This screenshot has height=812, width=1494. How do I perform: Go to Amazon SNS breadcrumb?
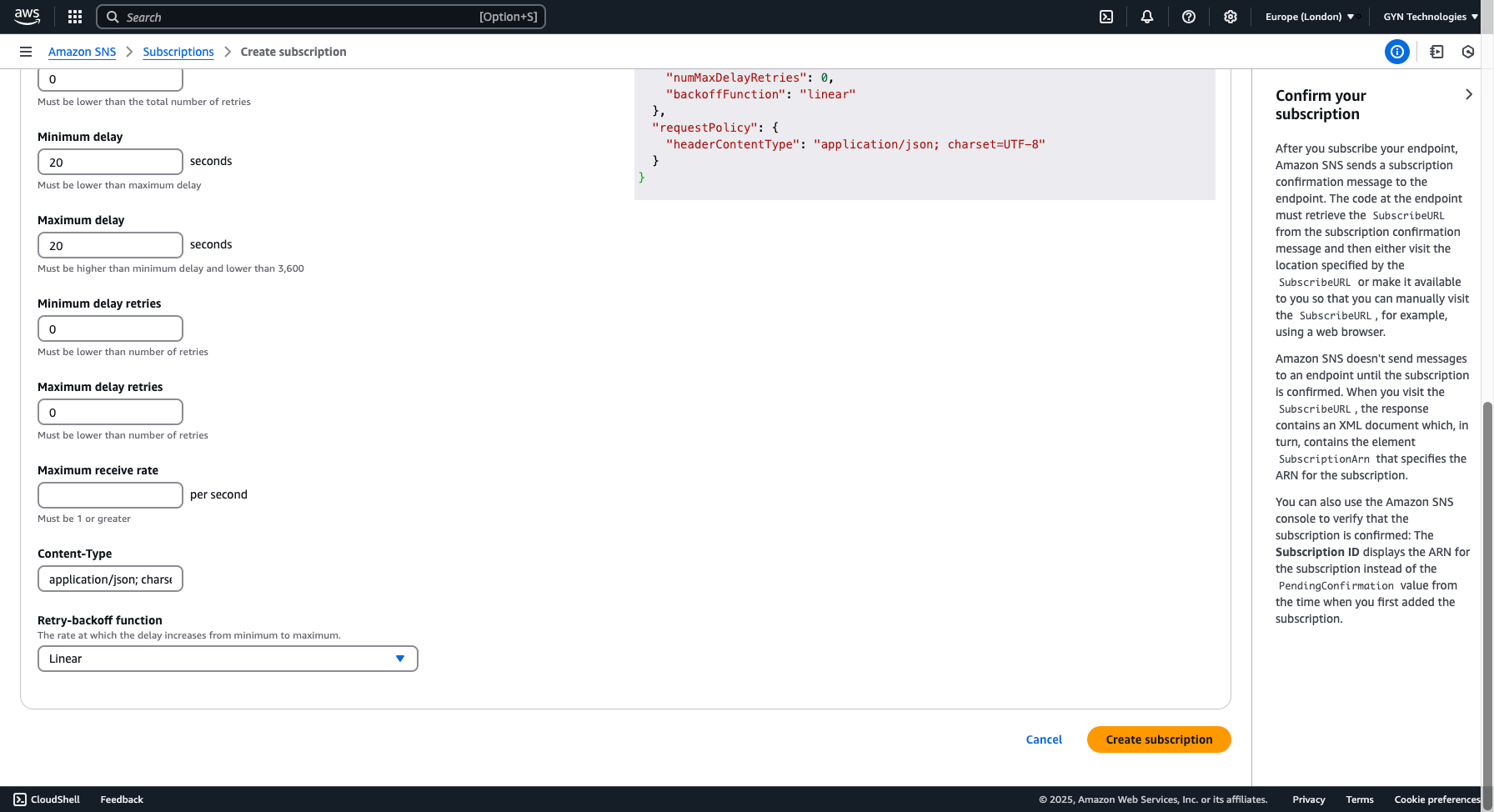tap(82, 52)
